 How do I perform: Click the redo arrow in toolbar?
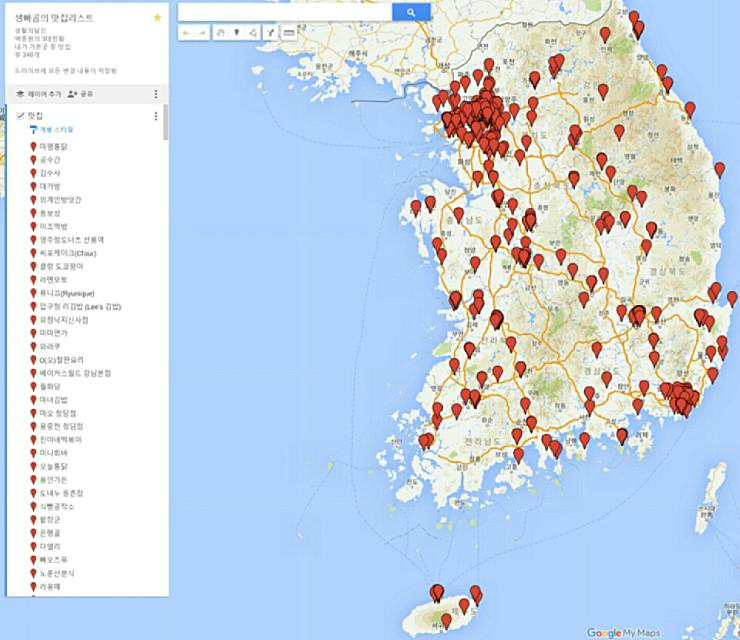pyautogui.click(x=203, y=33)
